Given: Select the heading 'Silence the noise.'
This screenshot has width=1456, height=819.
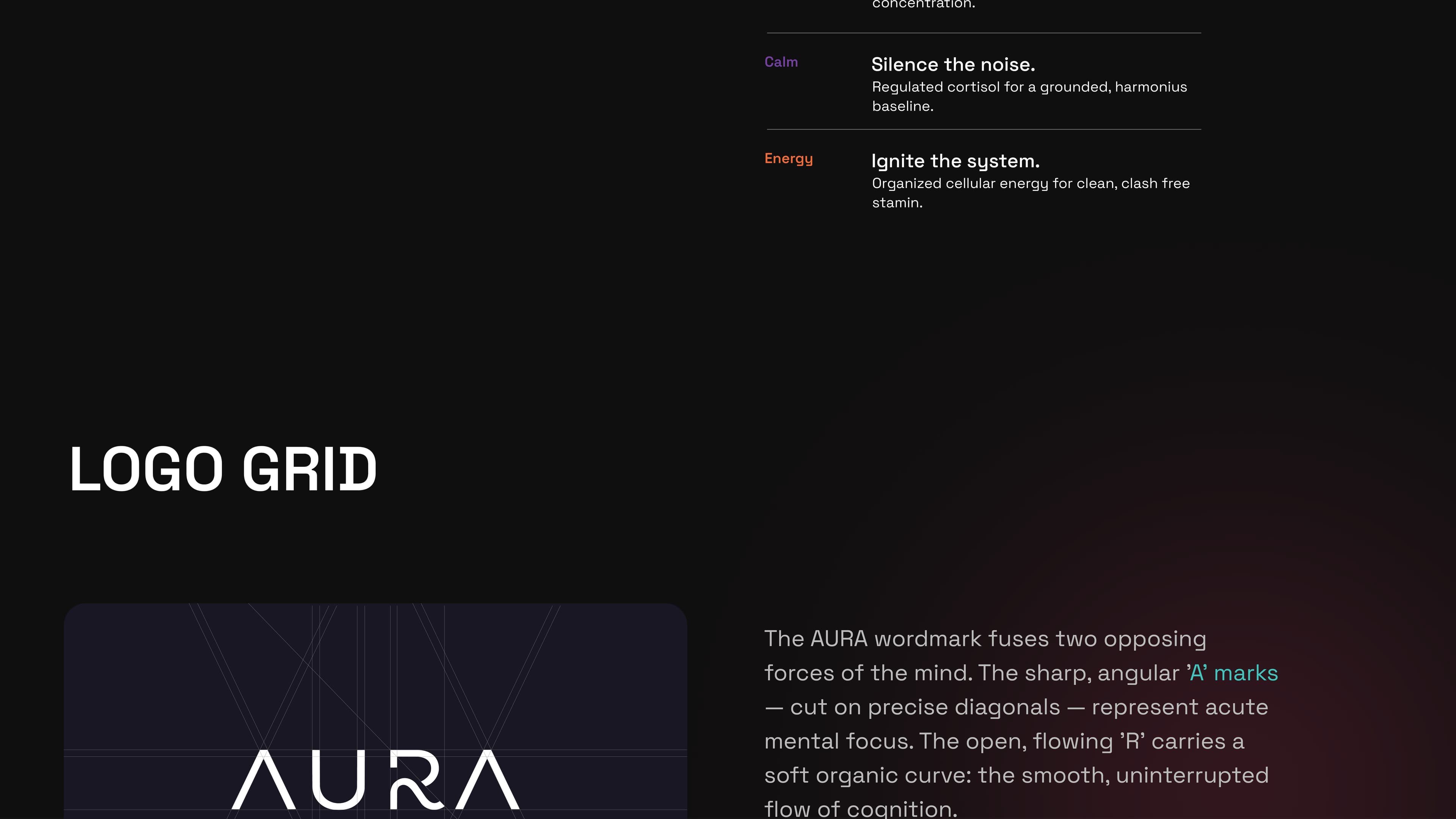Looking at the screenshot, I should click(953, 64).
